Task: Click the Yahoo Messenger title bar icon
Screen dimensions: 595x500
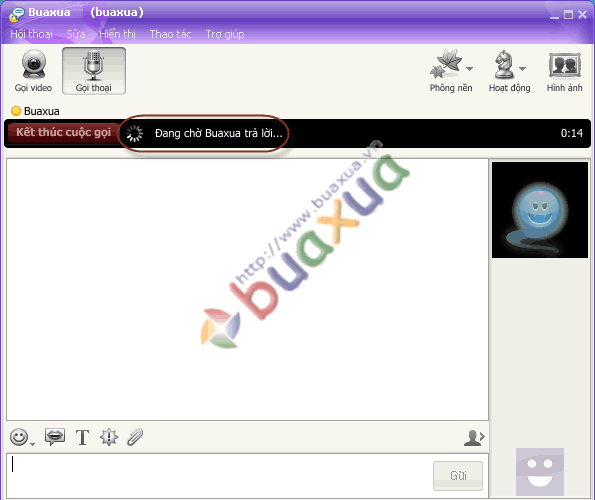Action: coord(17,14)
